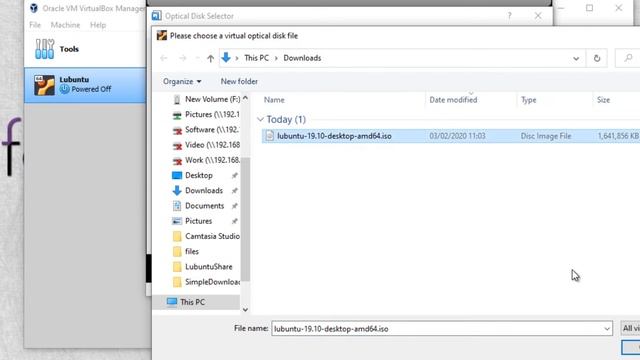Click the Optical Disk Selector title icon
The height and width of the screenshot is (360, 640).
click(x=156, y=16)
